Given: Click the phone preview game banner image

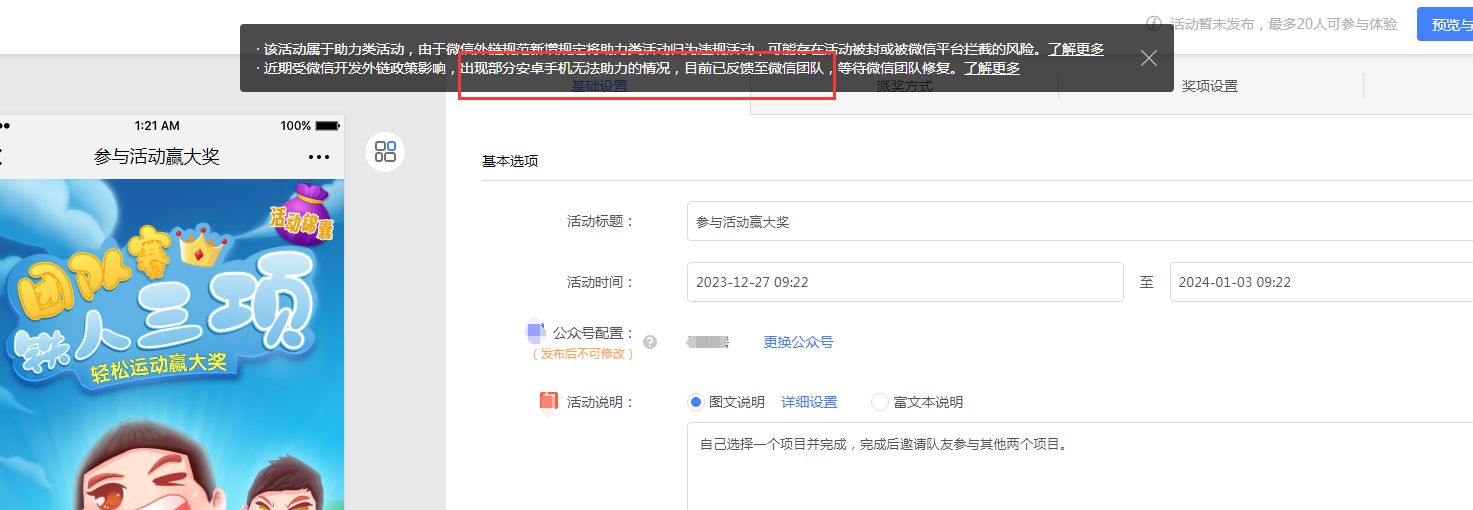Looking at the screenshot, I should [x=172, y=345].
